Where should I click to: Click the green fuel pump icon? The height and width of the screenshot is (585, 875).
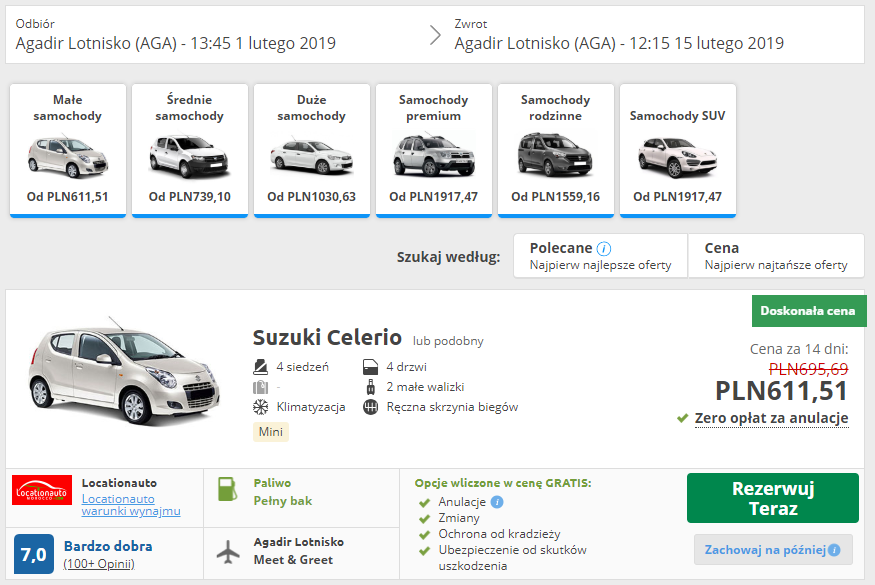(x=229, y=491)
